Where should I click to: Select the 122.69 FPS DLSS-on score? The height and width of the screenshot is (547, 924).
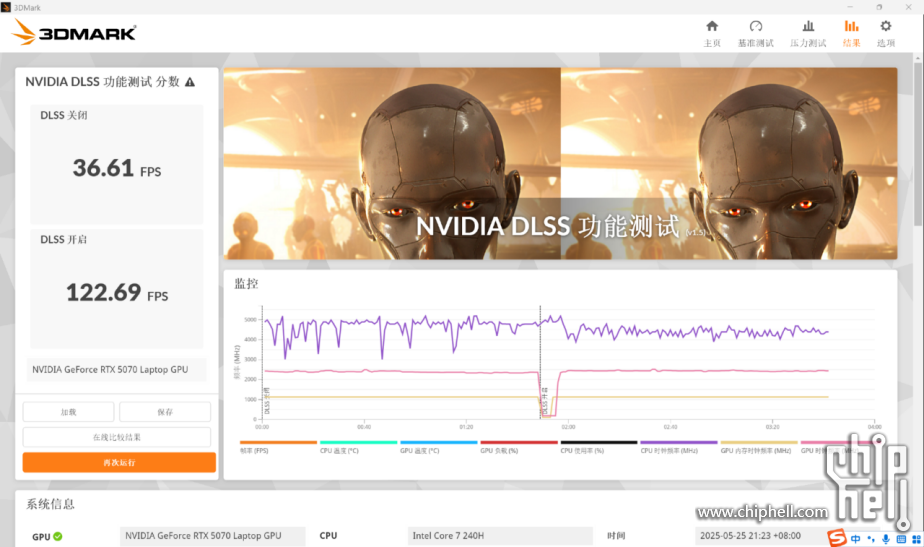pyautogui.click(x=117, y=293)
